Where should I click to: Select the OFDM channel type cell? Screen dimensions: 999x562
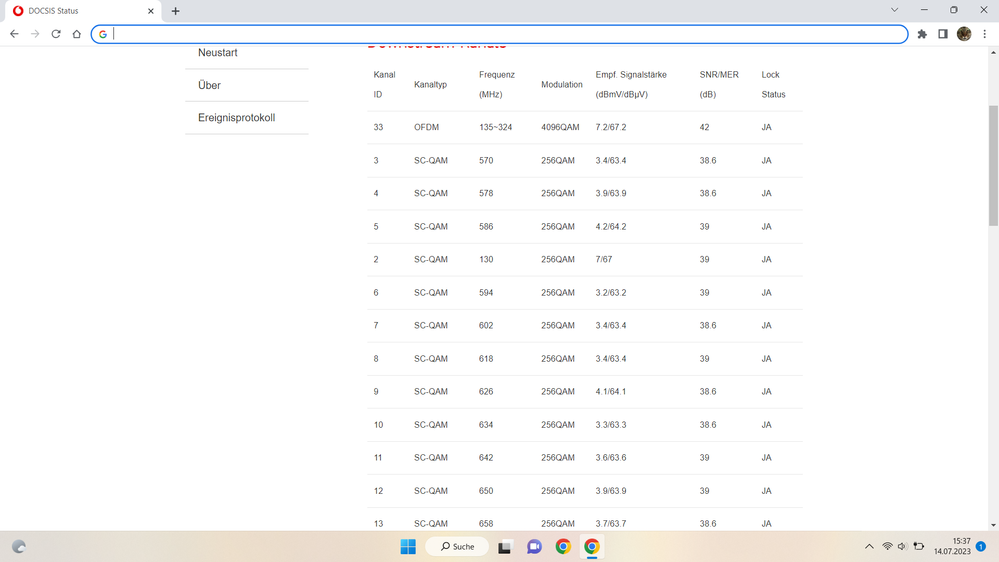point(426,127)
